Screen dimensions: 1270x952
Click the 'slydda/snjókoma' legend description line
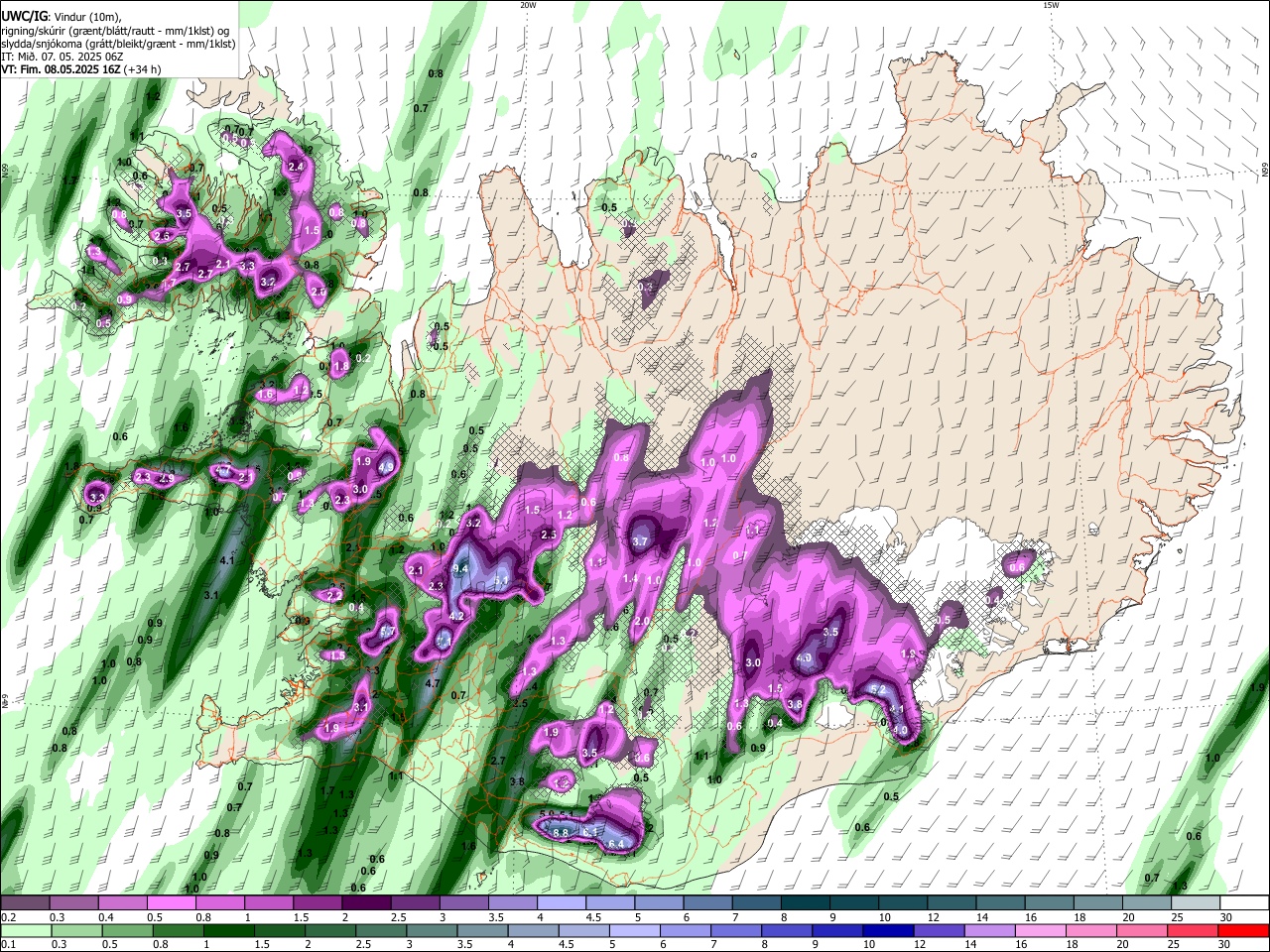[x=118, y=44]
